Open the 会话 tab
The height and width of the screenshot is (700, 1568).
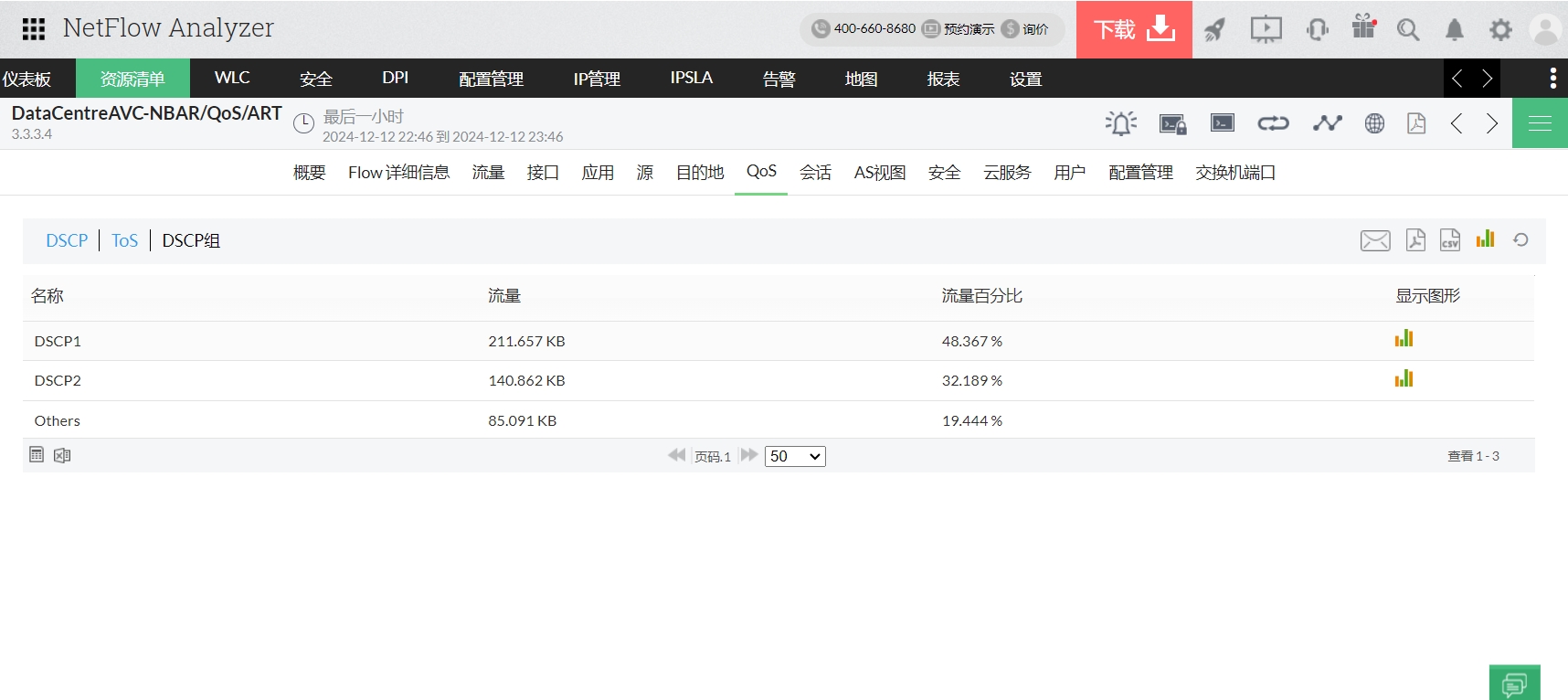815,173
